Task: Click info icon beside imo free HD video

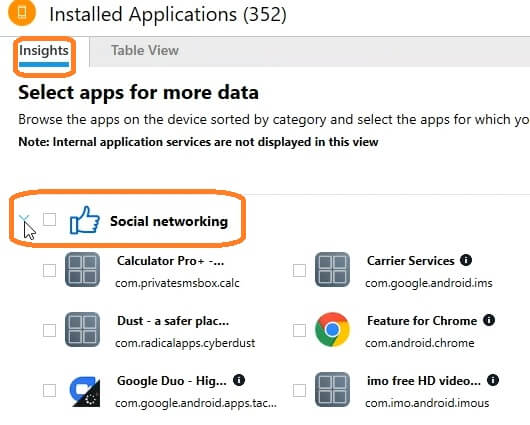Action: point(493,380)
